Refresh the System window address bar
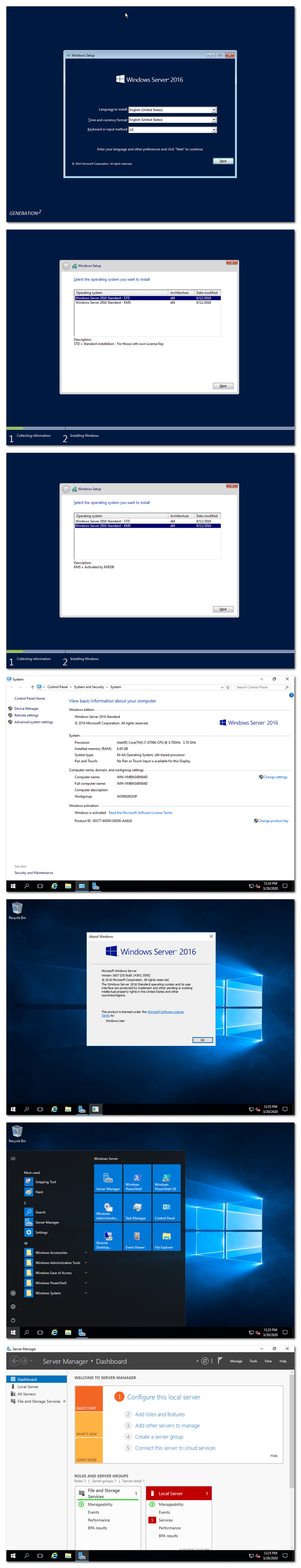This screenshot has height=1568, width=301. (228, 686)
